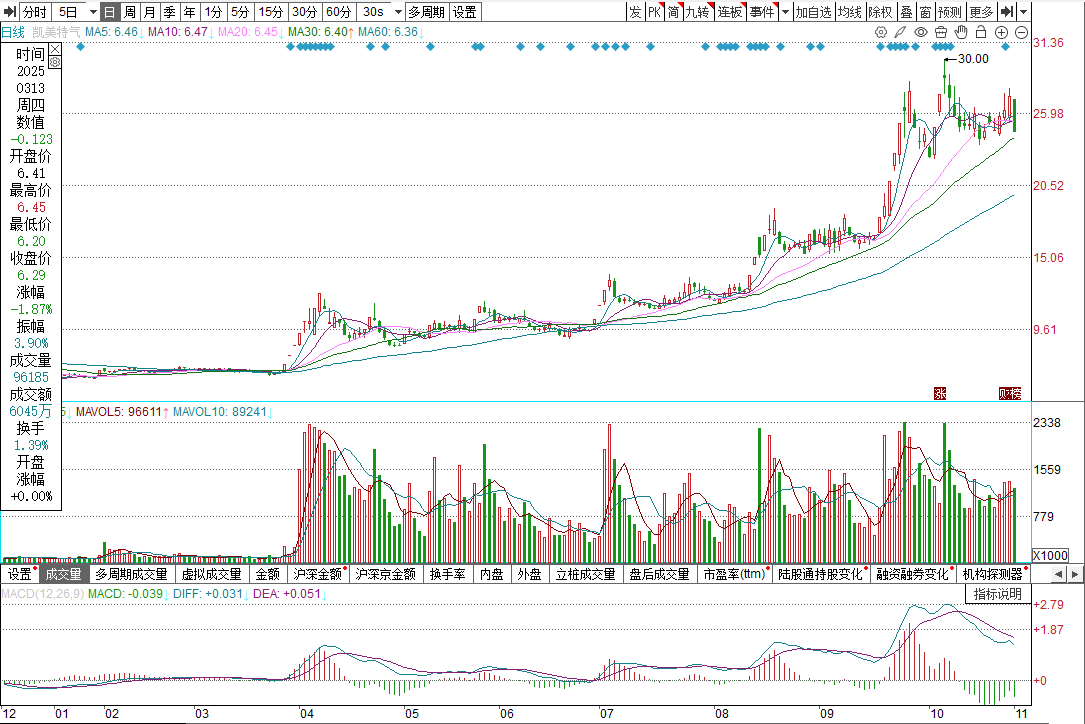This screenshot has width=1085, height=724.
Task: Select the hand pan tool
Action: coord(961,32)
